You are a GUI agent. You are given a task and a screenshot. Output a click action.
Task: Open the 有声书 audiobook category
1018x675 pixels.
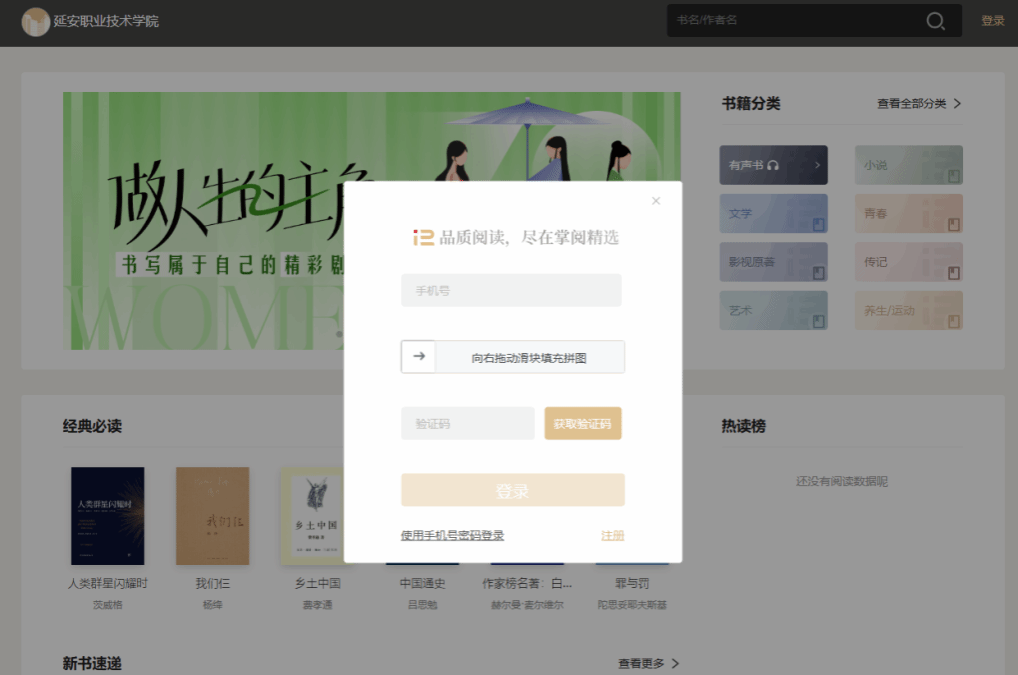773,165
